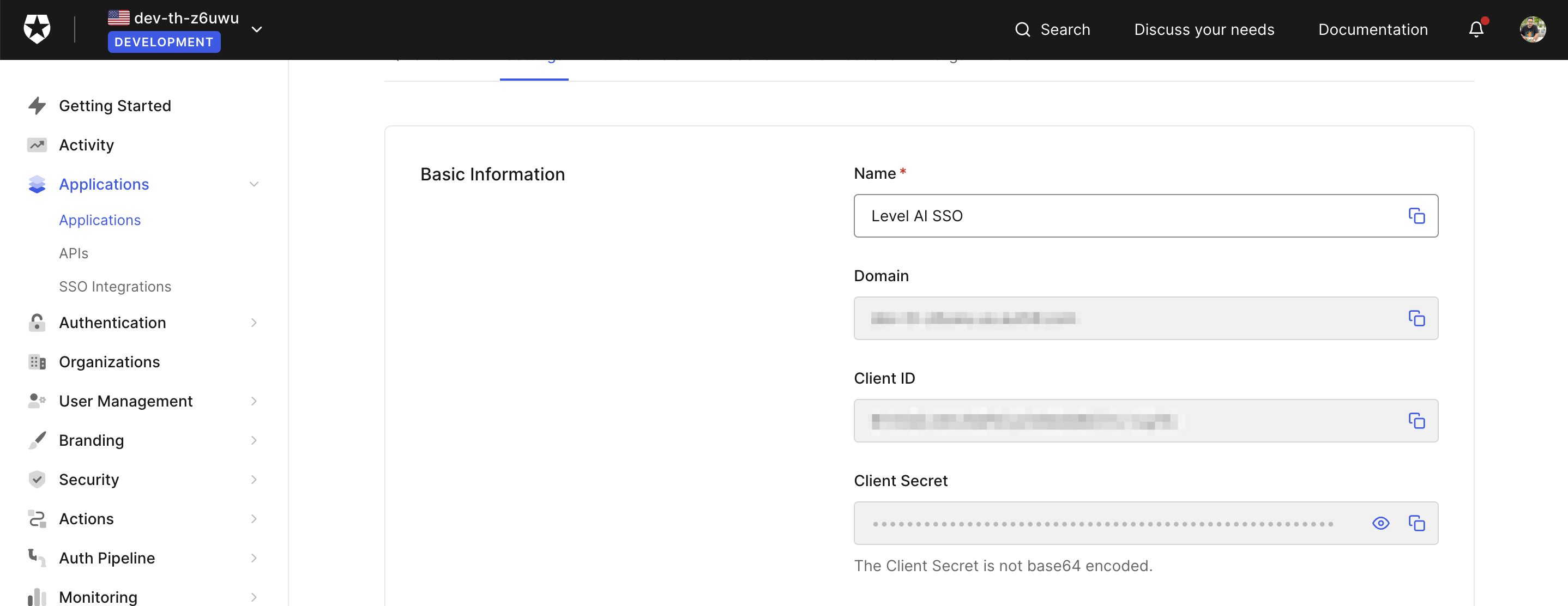Copy the application Name value
The height and width of the screenshot is (606, 1568).
tap(1416, 216)
